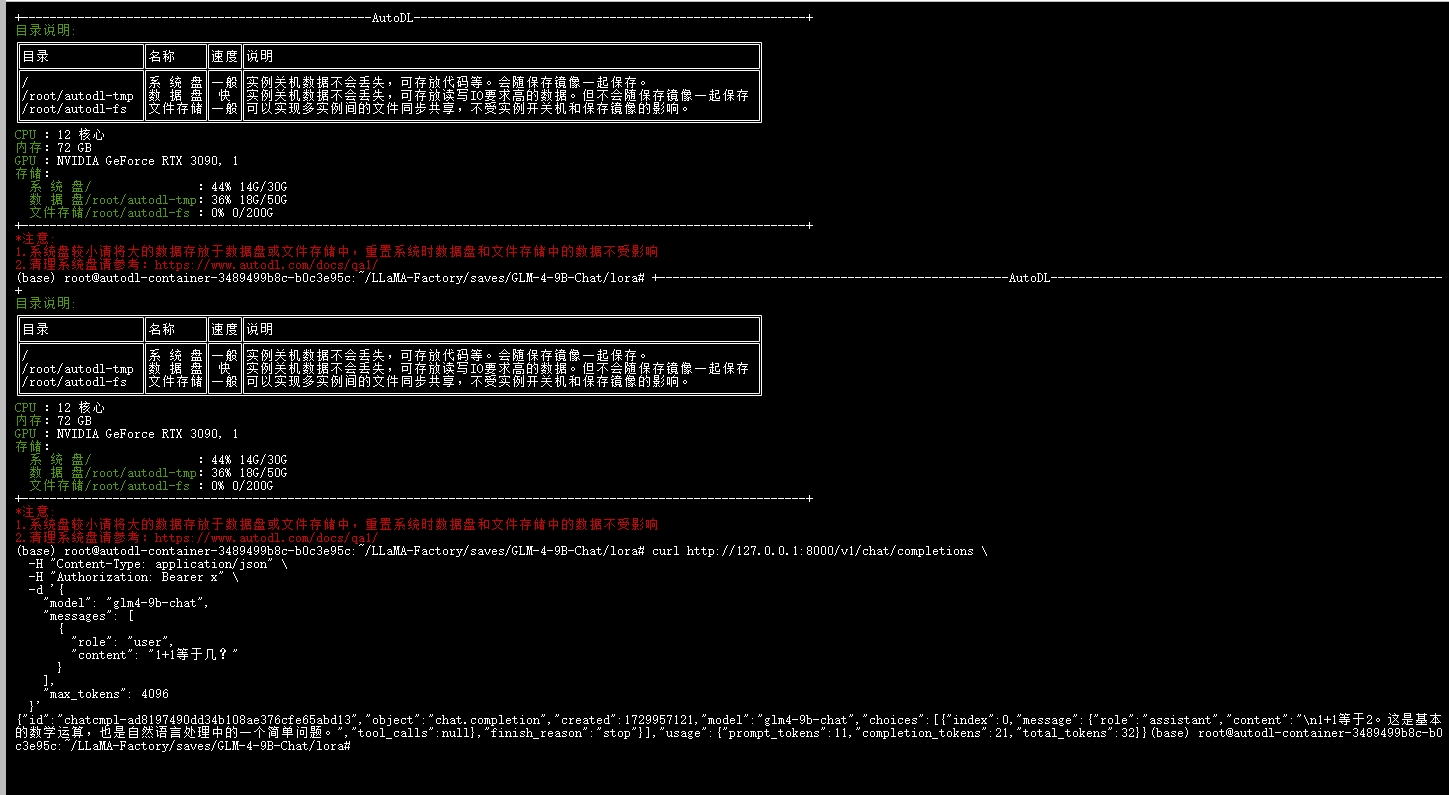Click the final shell prompt cursor at the bottom
The height and width of the screenshot is (795, 1449).
[353, 747]
